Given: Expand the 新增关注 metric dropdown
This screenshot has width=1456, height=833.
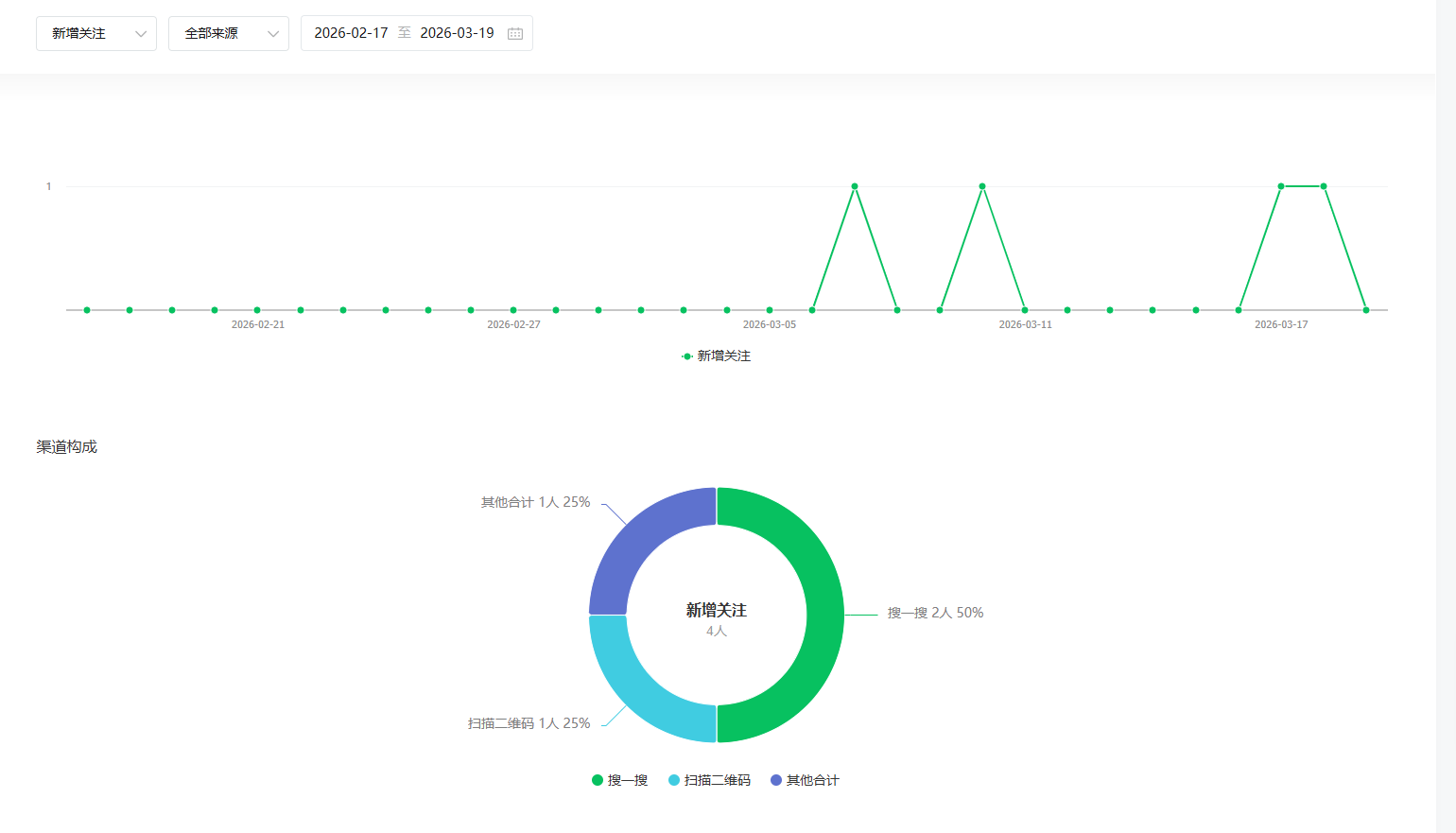Looking at the screenshot, I should point(95,33).
